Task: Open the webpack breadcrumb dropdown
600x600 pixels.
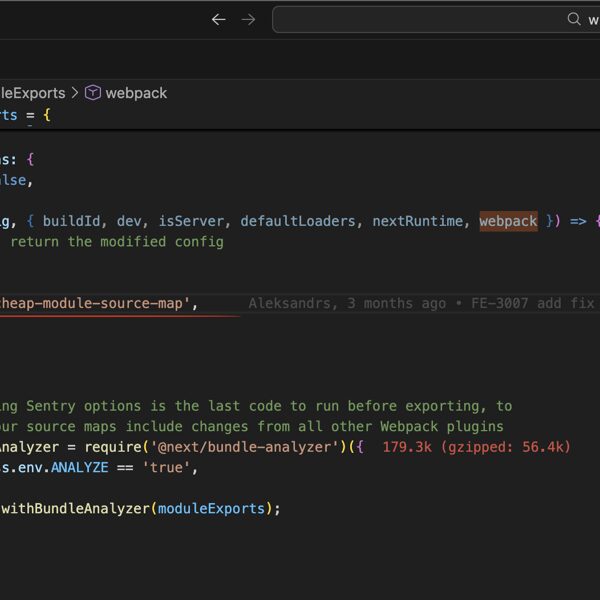Action: [136, 93]
